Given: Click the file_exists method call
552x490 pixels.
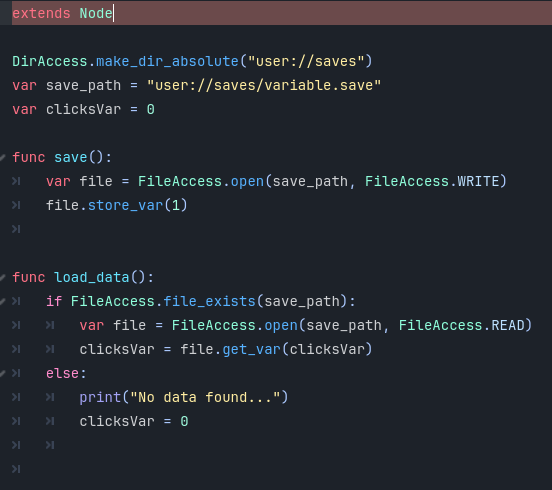Looking at the screenshot, I should tap(209, 301).
